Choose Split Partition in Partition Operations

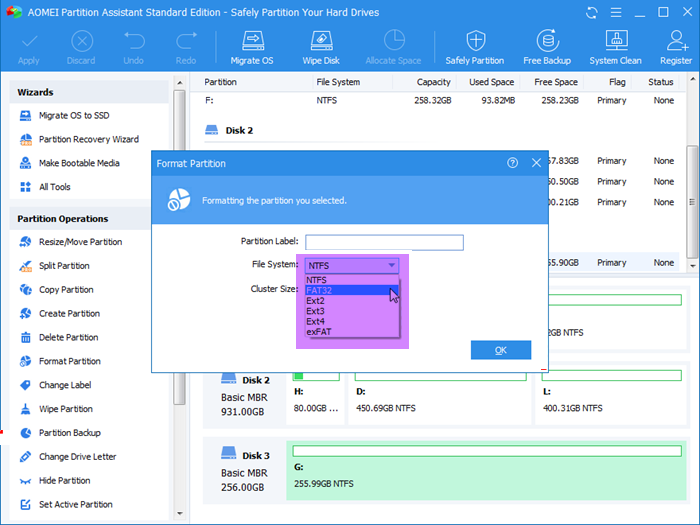point(64,266)
